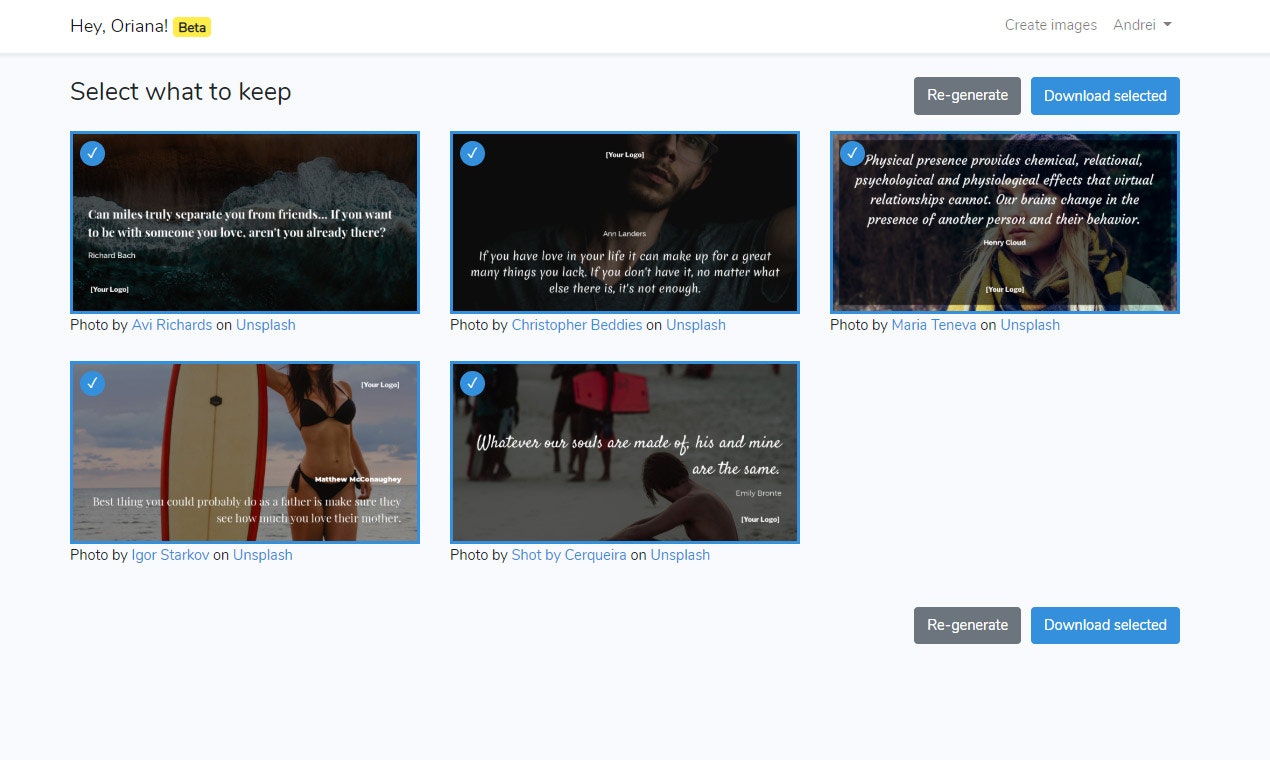Click the yellow Beta badge

pyautogui.click(x=192, y=27)
